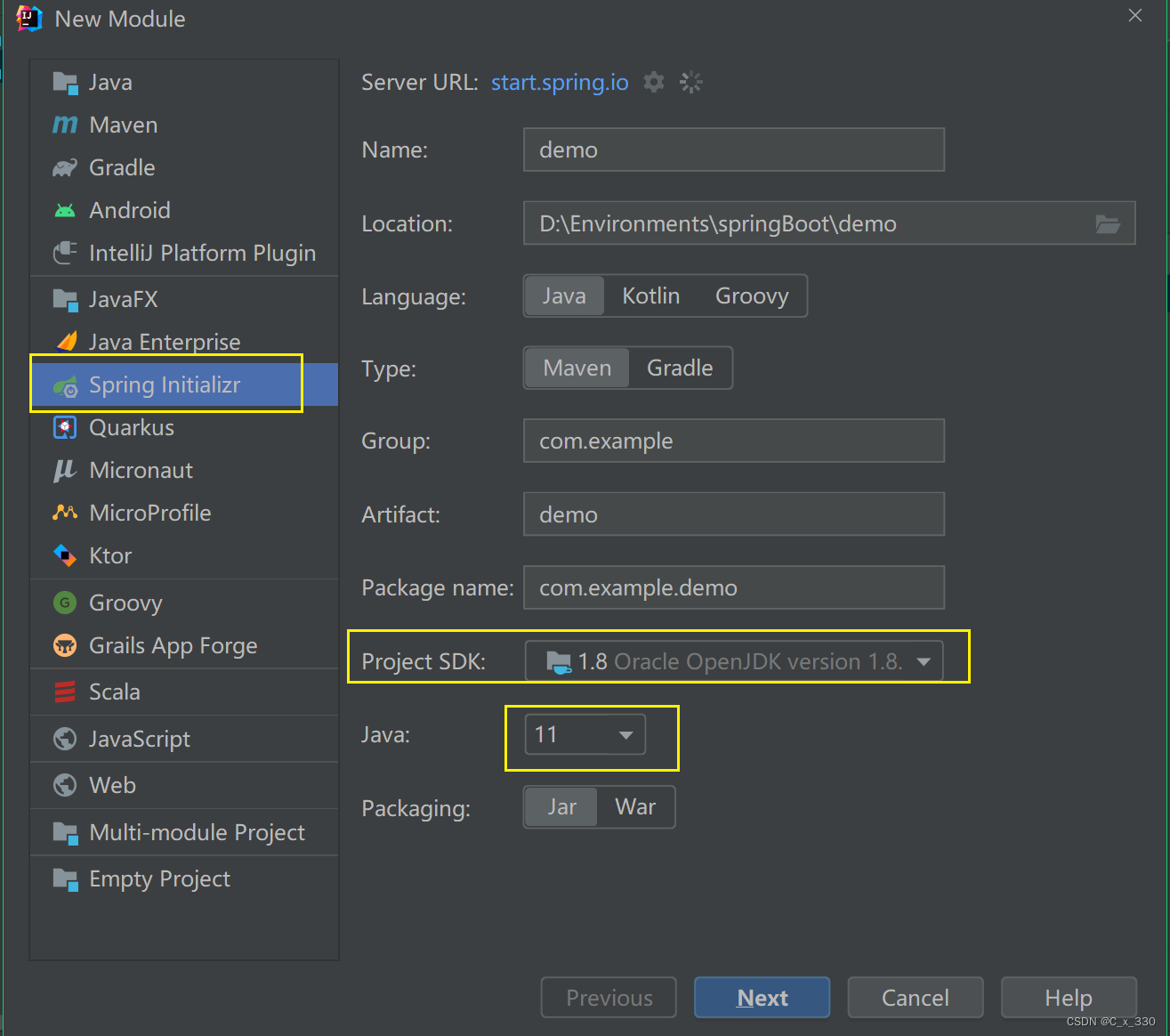Click the Spring Initializr leaf icon

coord(65,385)
